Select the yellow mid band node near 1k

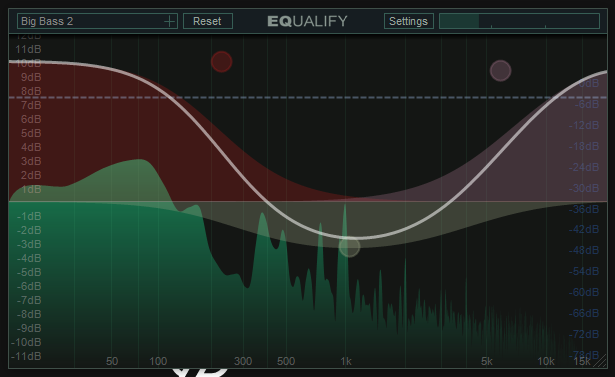click(x=349, y=247)
